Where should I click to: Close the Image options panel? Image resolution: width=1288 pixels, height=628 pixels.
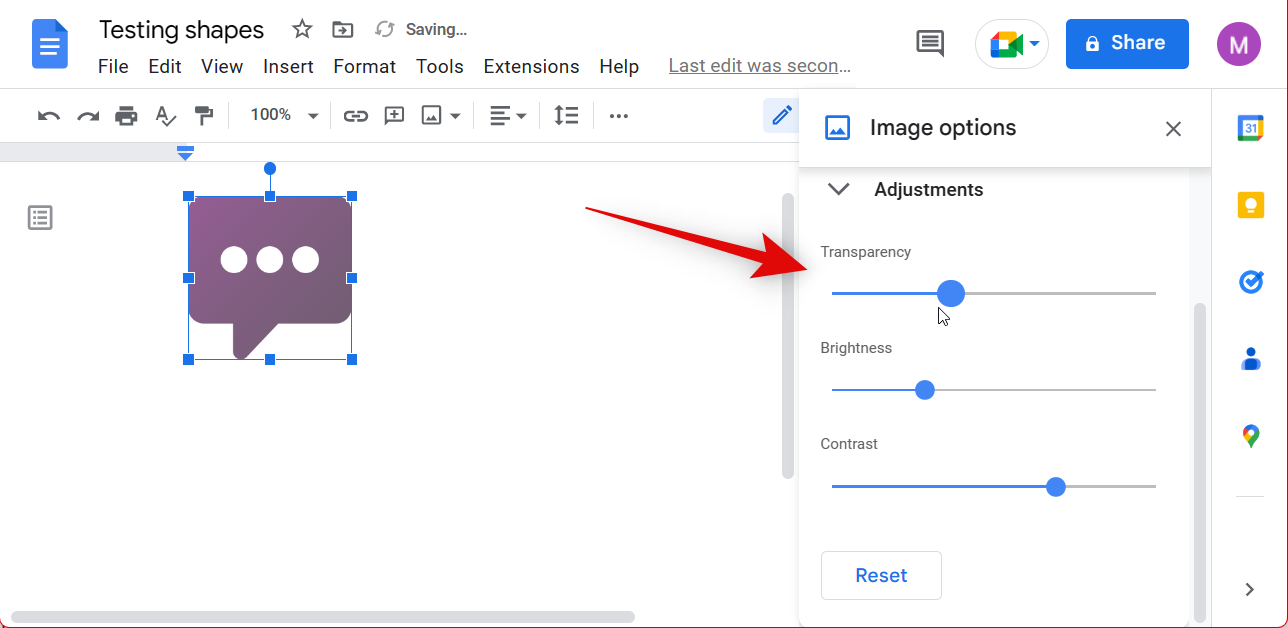tap(1173, 128)
